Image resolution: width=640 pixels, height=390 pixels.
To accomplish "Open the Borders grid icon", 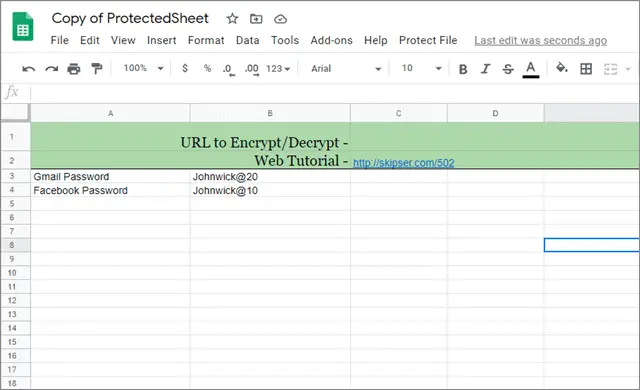I will pyautogui.click(x=586, y=69).
